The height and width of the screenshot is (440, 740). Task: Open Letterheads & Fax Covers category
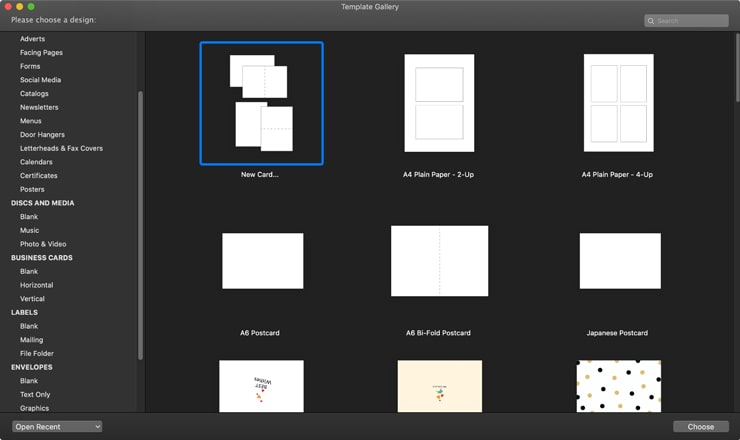point(61,148)
